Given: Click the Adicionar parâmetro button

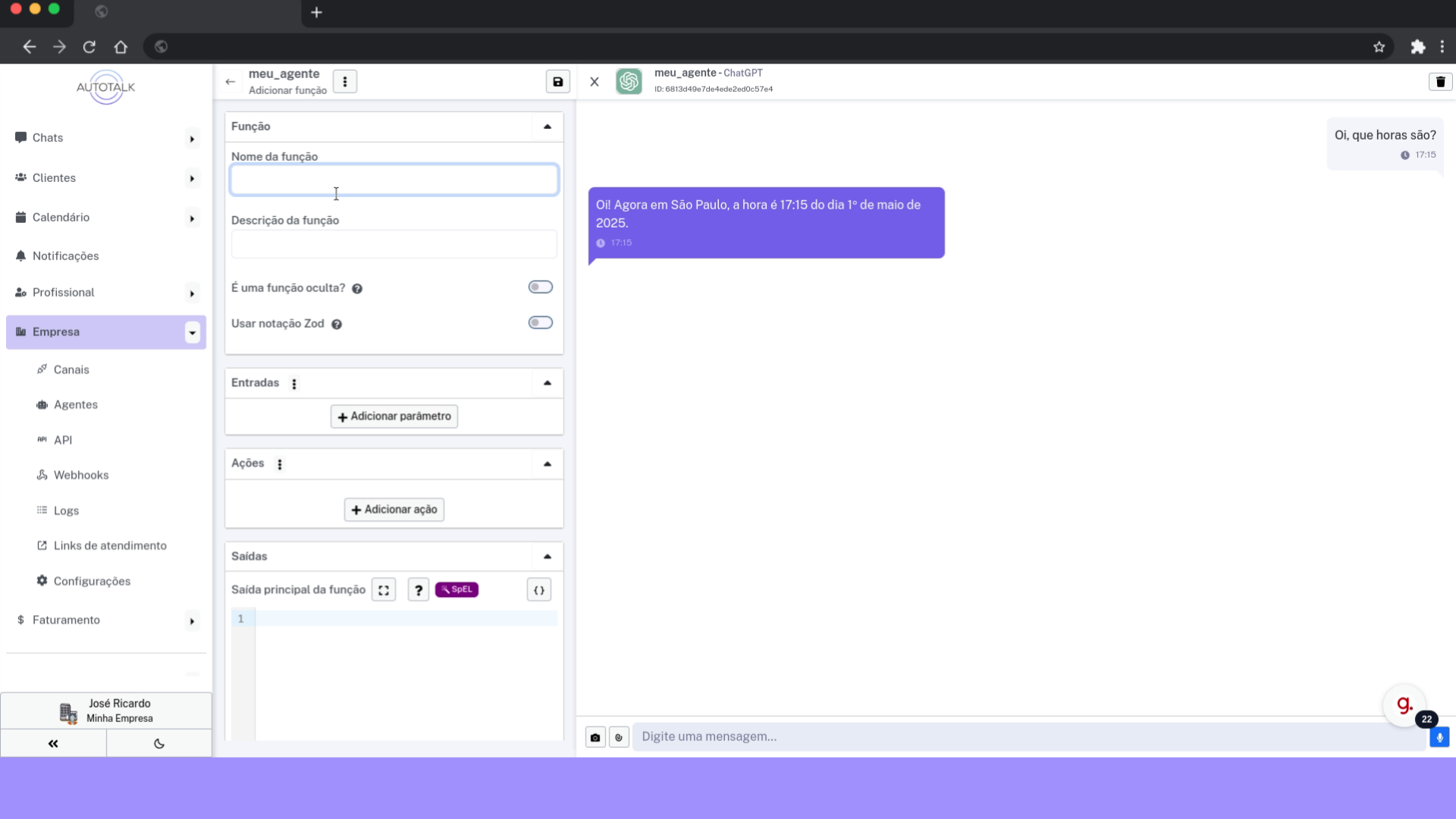Looking at the screenshot, I should point(394,416).
